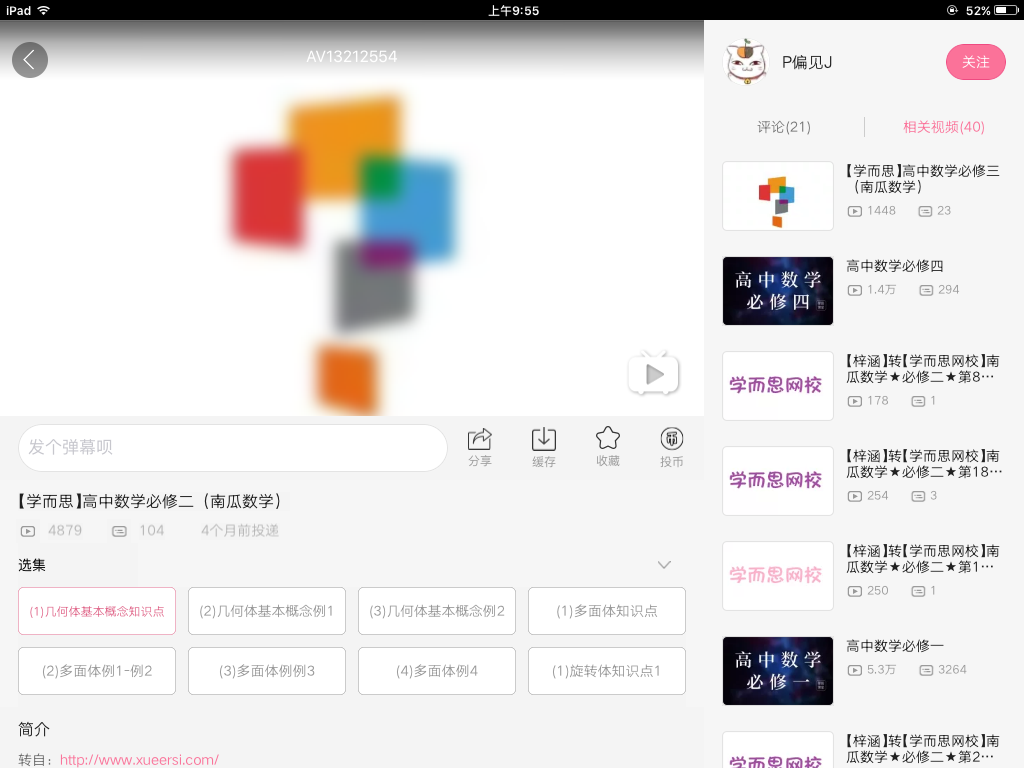The image size is (1024, 768).
Task: Tap the Wi-Fi status icon
Action: click(44, 10)
